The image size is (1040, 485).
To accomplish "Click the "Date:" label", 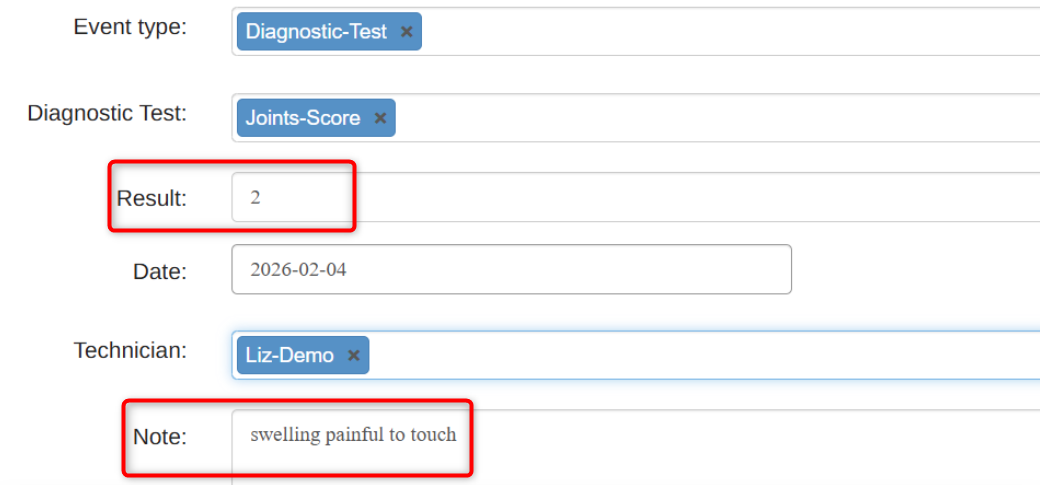I will [x=160, y=271].
